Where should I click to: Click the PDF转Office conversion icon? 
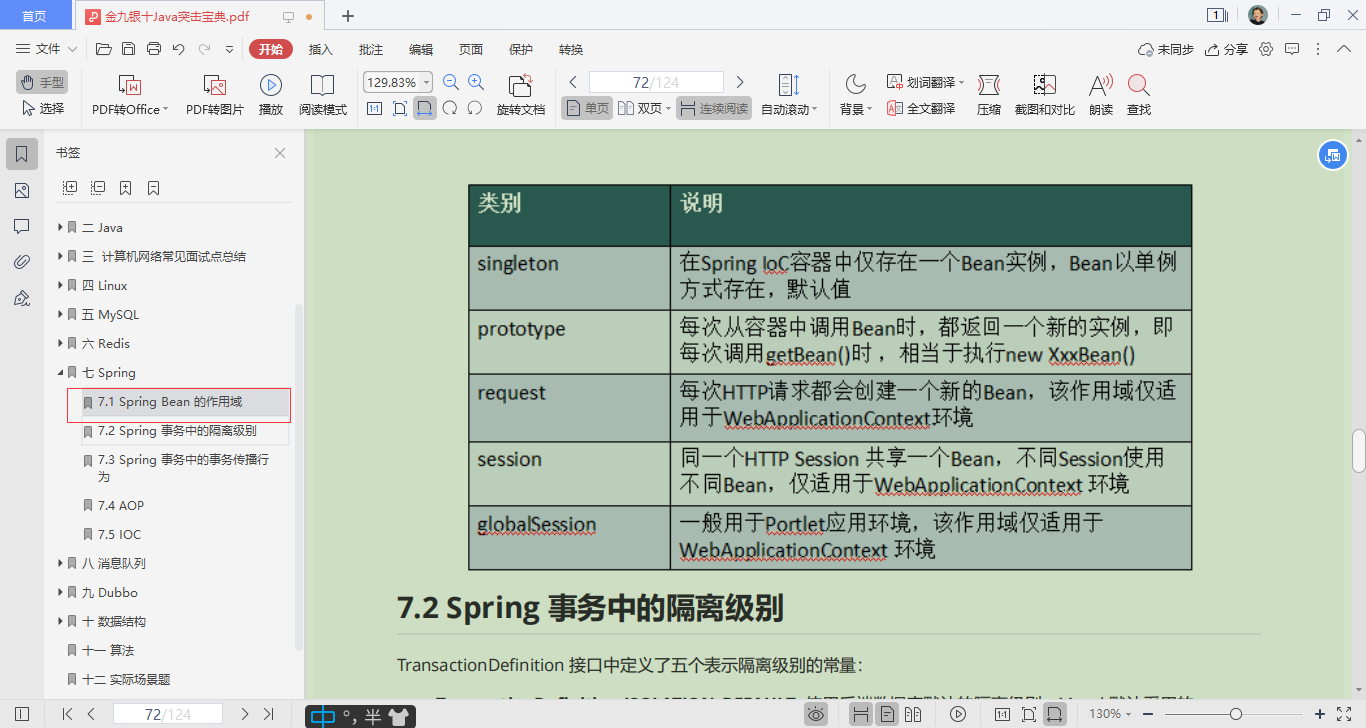(130, 86)
